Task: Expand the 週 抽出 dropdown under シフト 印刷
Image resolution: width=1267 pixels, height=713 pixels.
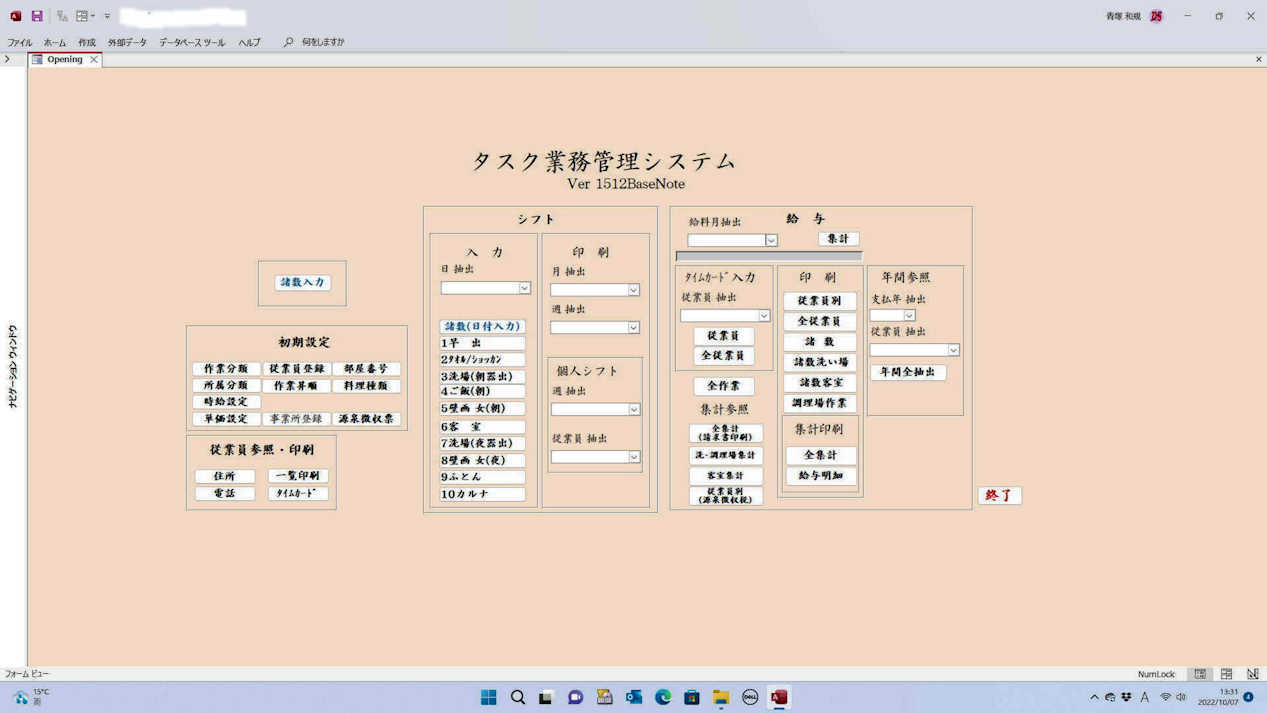Action: pos(633,327)
